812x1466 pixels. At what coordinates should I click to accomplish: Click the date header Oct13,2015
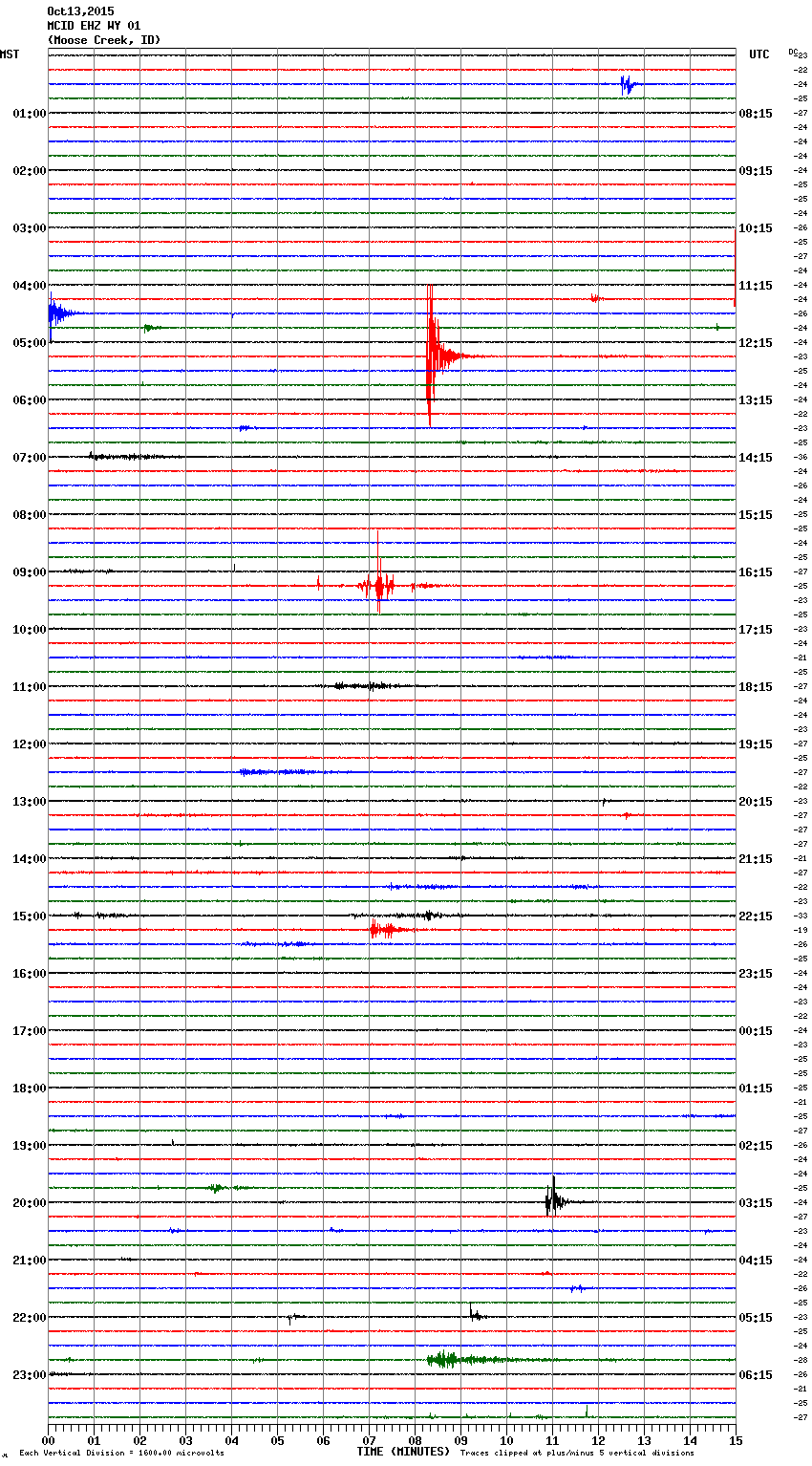(x=80, y=11)
